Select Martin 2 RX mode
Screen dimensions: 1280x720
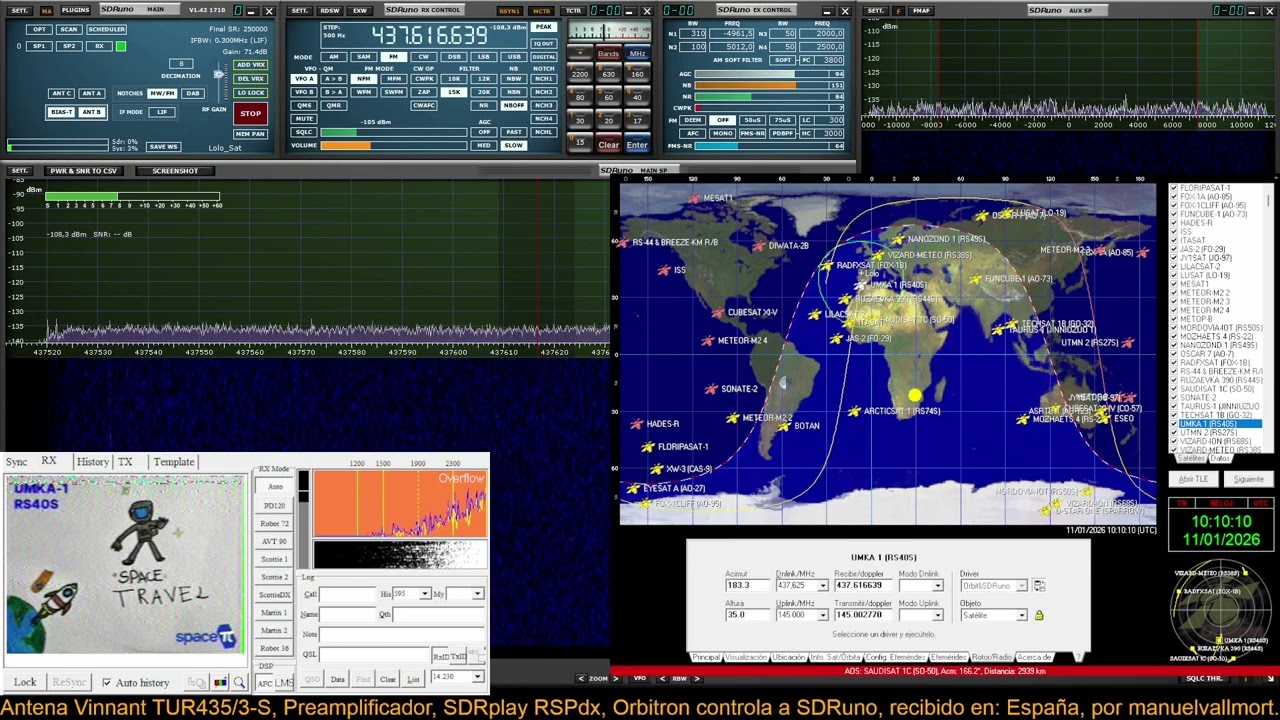tap(274, 631)
